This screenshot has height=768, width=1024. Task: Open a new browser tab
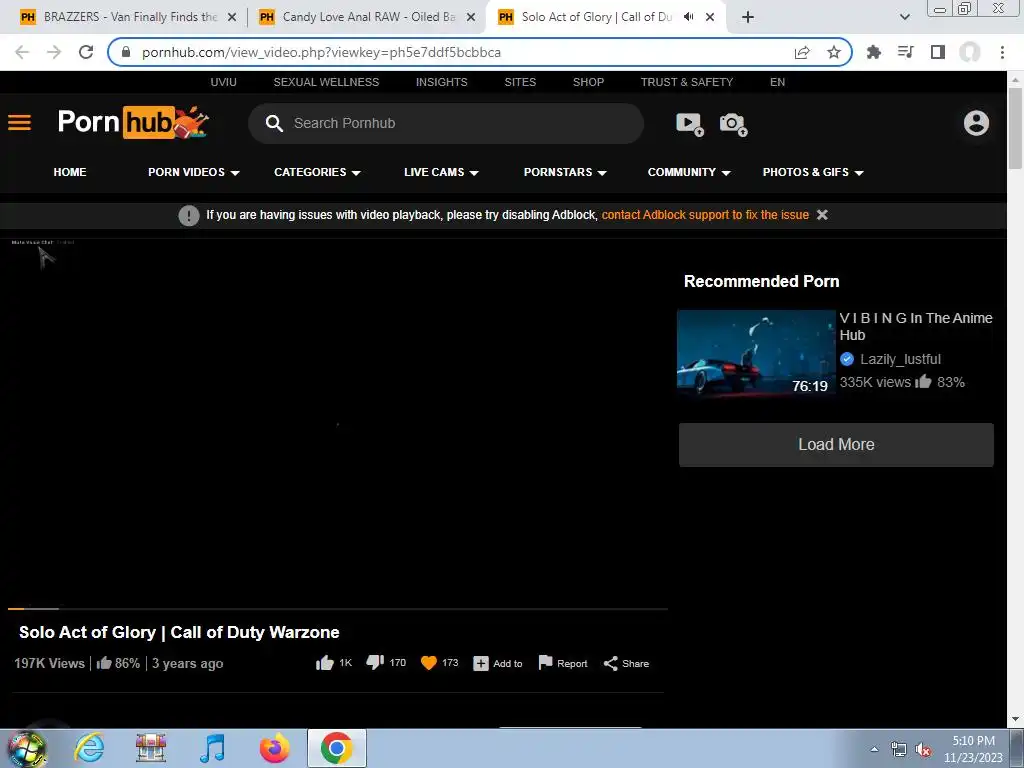pos(748,17)
